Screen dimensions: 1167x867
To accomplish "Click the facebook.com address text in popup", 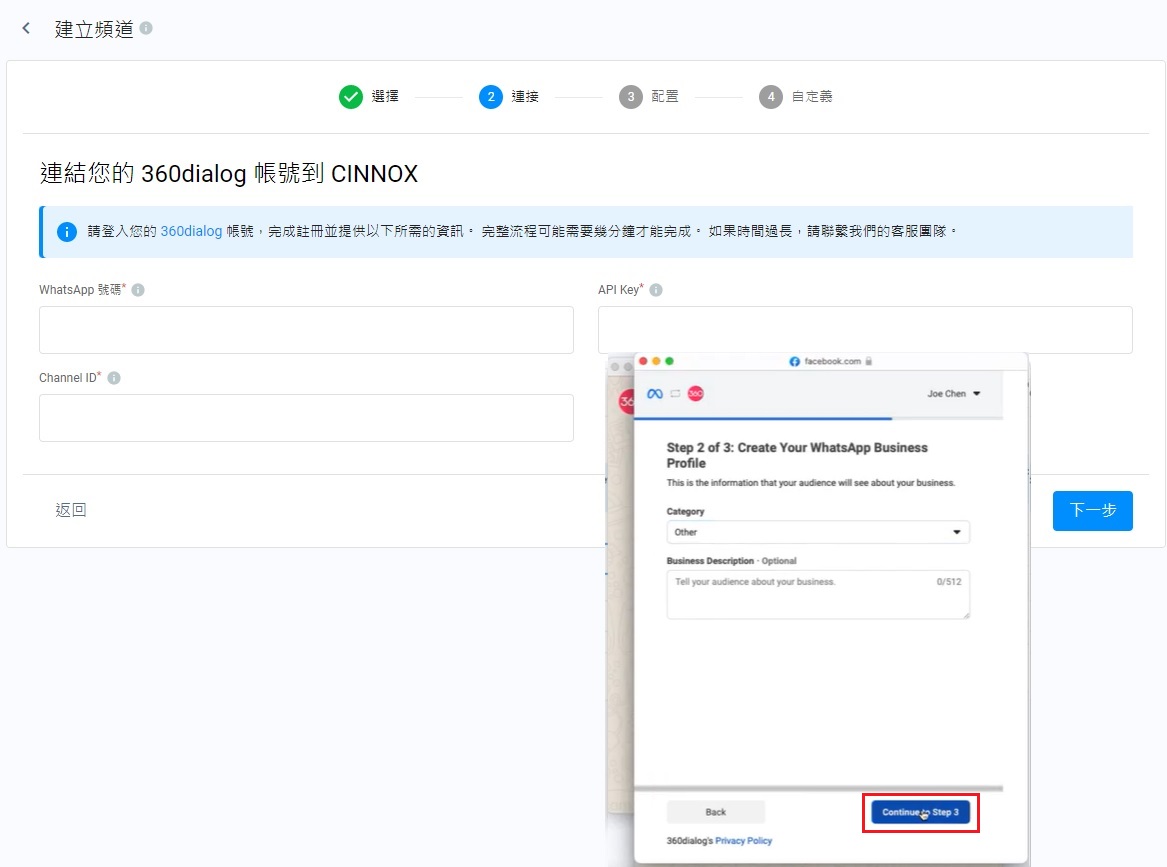I will coord(832,362).
